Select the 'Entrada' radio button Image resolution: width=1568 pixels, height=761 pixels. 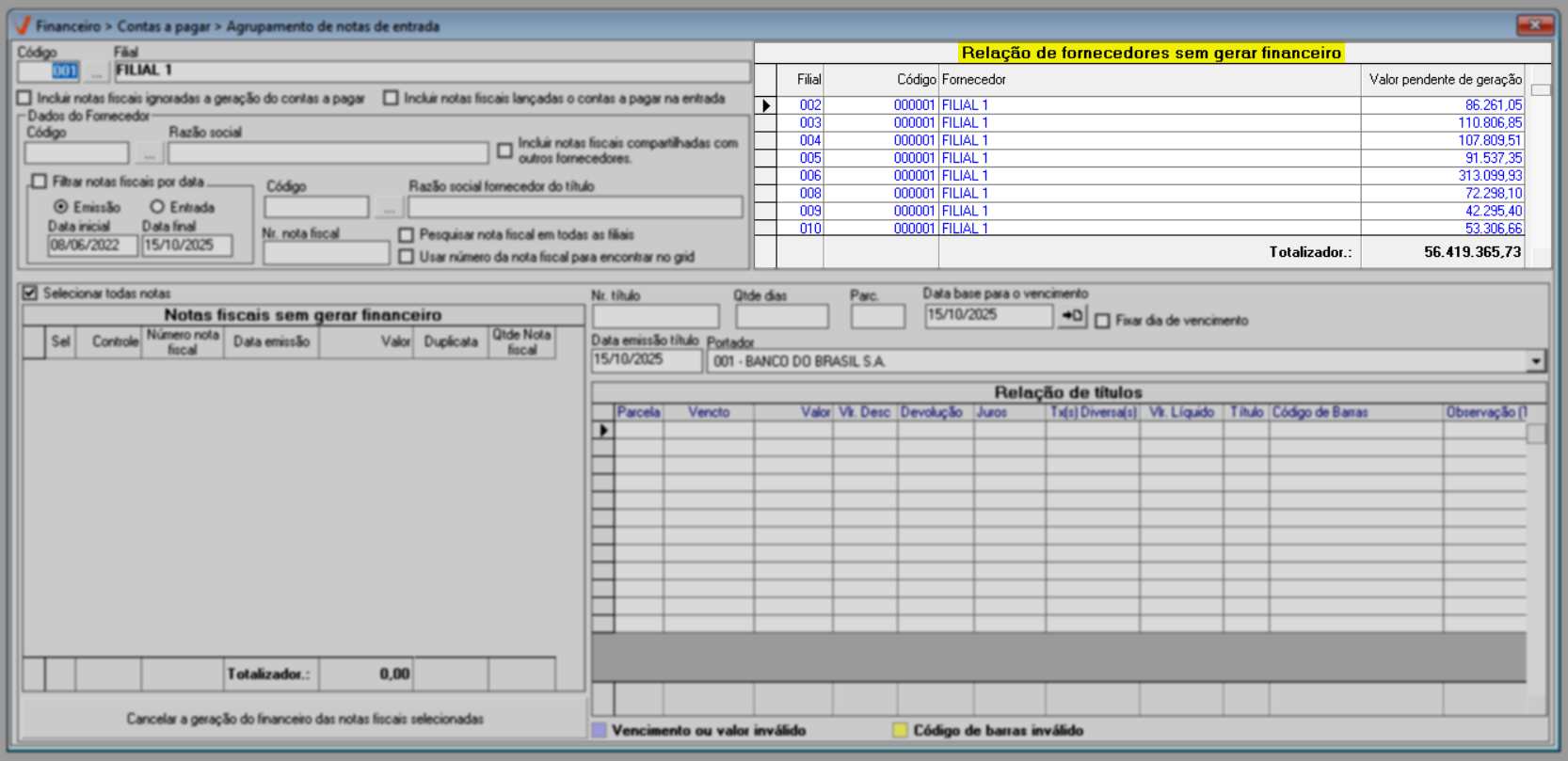click(157, 207)
